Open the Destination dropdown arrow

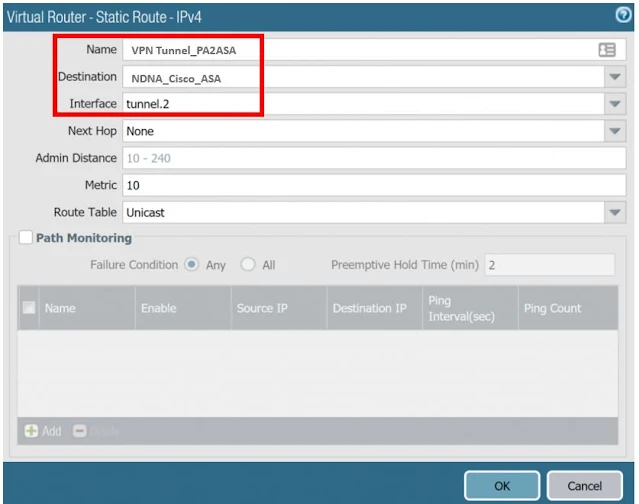614,77
